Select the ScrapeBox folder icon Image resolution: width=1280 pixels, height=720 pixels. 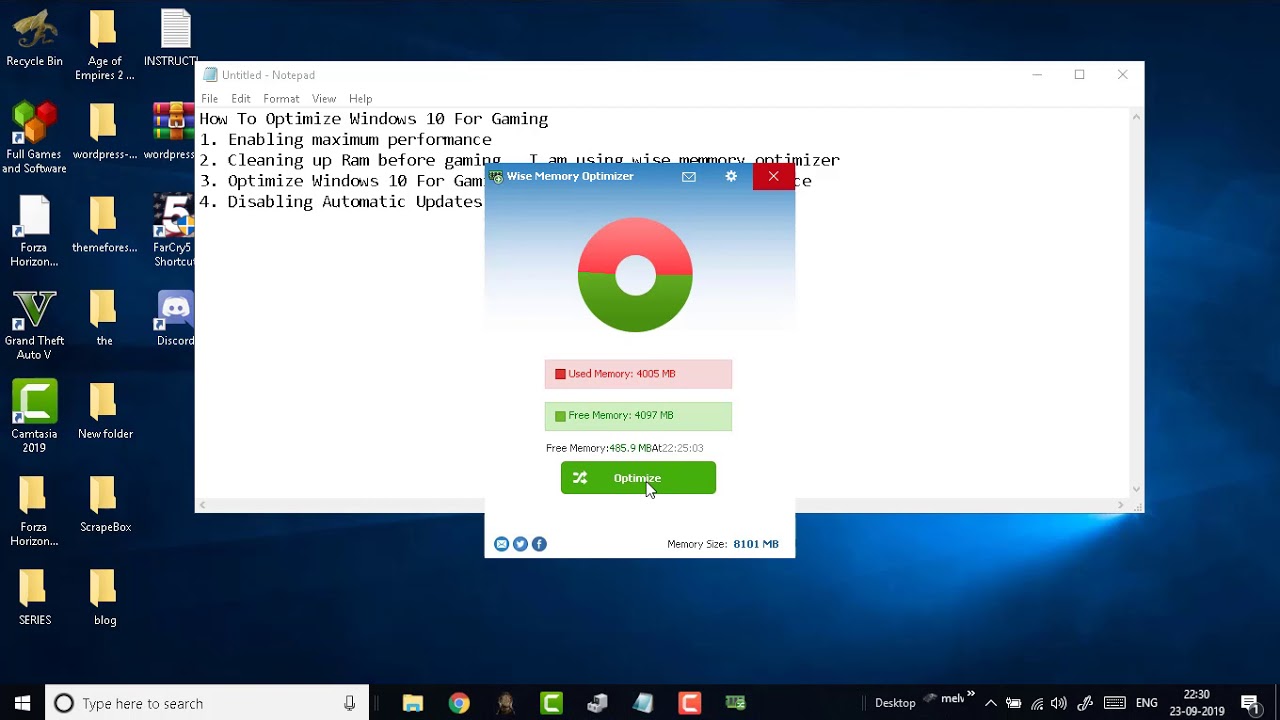[104, 504]
